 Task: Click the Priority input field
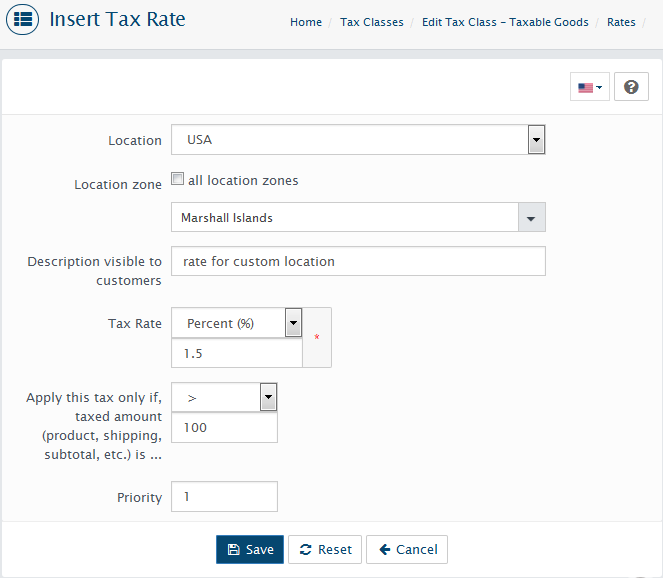pyautogui.click(x=224, y=496)
